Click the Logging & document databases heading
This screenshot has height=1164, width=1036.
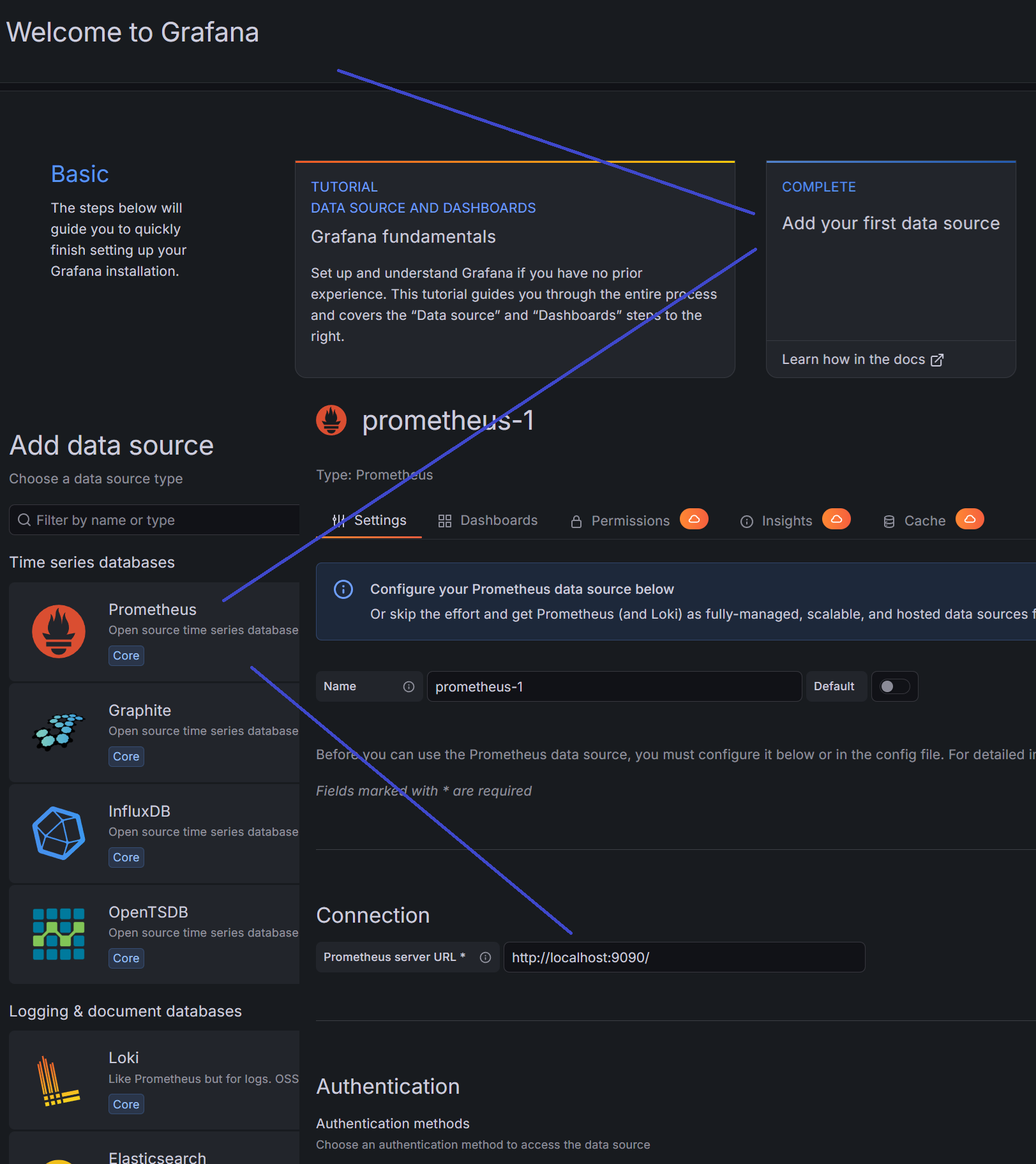tap(126, 1011)
